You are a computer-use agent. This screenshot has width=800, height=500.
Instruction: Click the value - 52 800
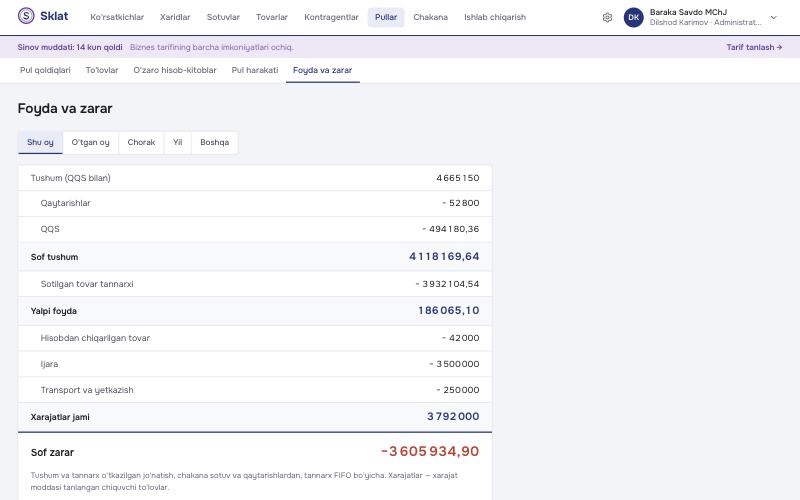pos(461,203)
